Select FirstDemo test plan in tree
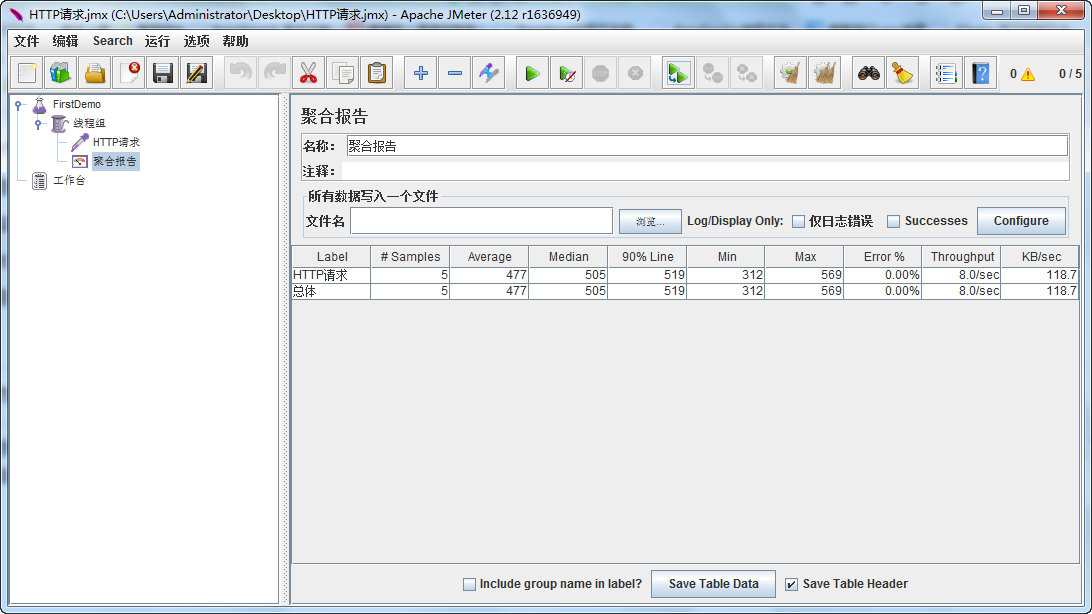Screen dimensions: 1092x614 (x=77, y=104)
